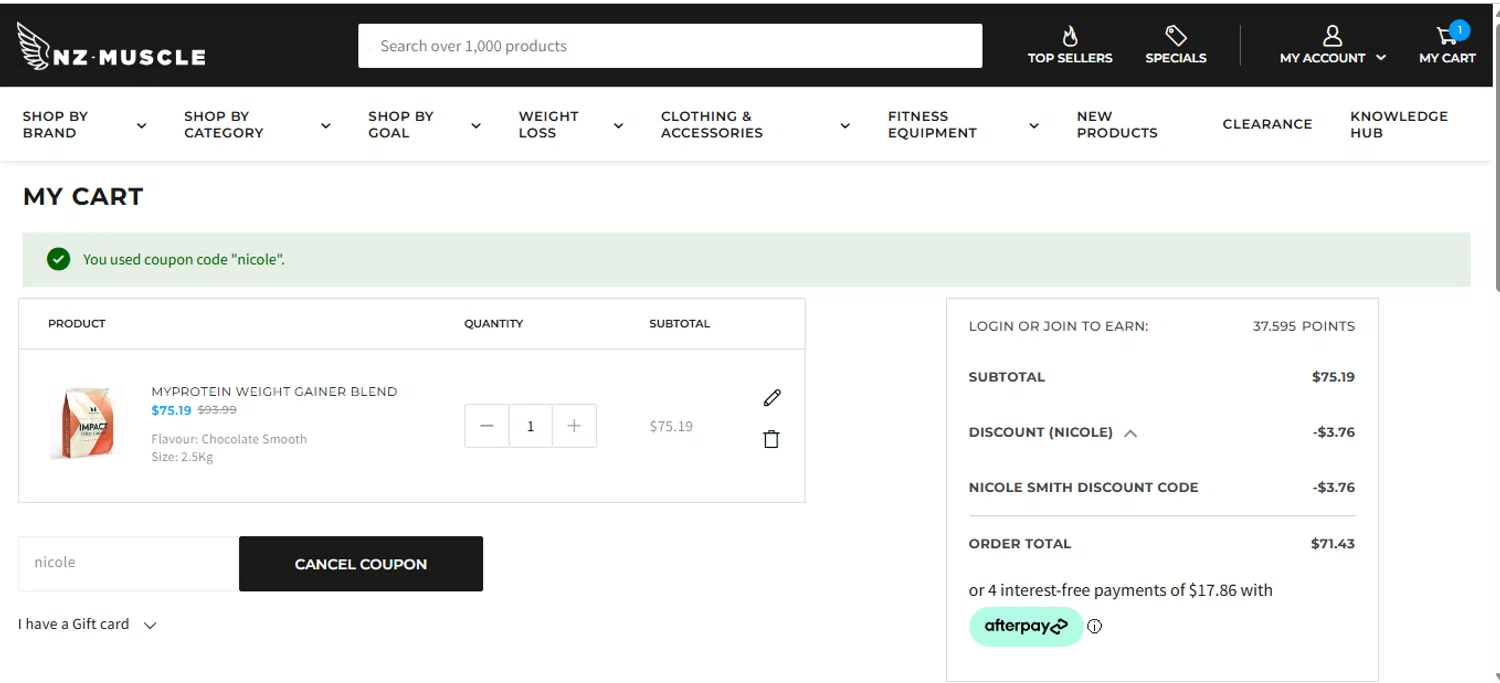1500x683 pixels.
Task: Focus the product search box
Action: coord(670,46)
